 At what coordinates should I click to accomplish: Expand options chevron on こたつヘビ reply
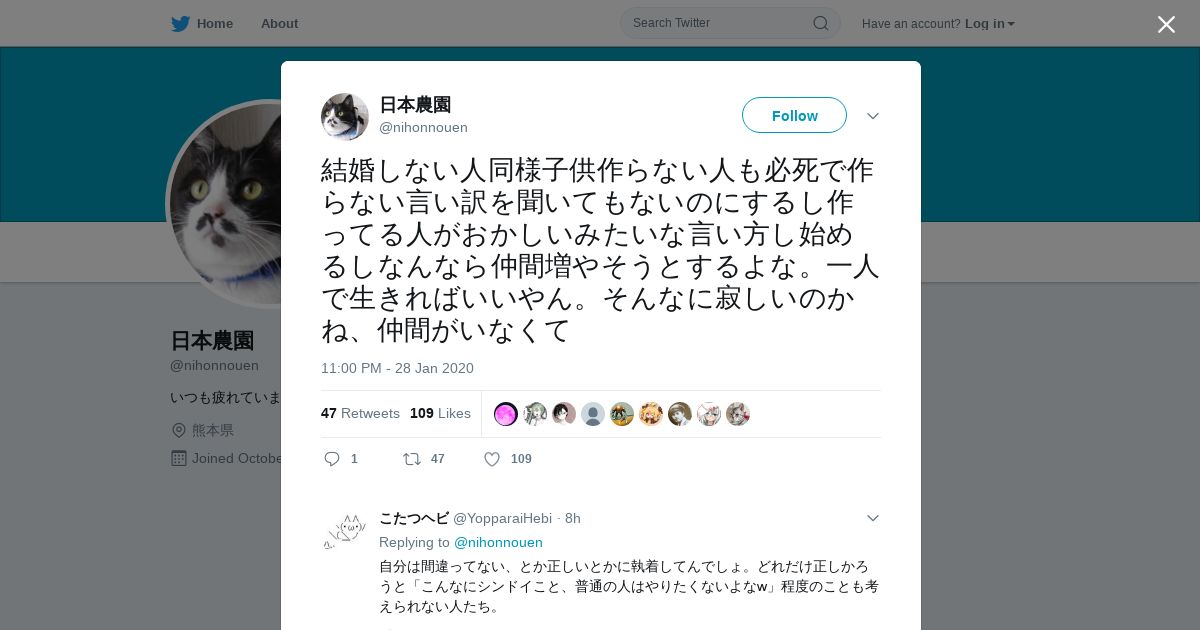click(x=873, y=518)
